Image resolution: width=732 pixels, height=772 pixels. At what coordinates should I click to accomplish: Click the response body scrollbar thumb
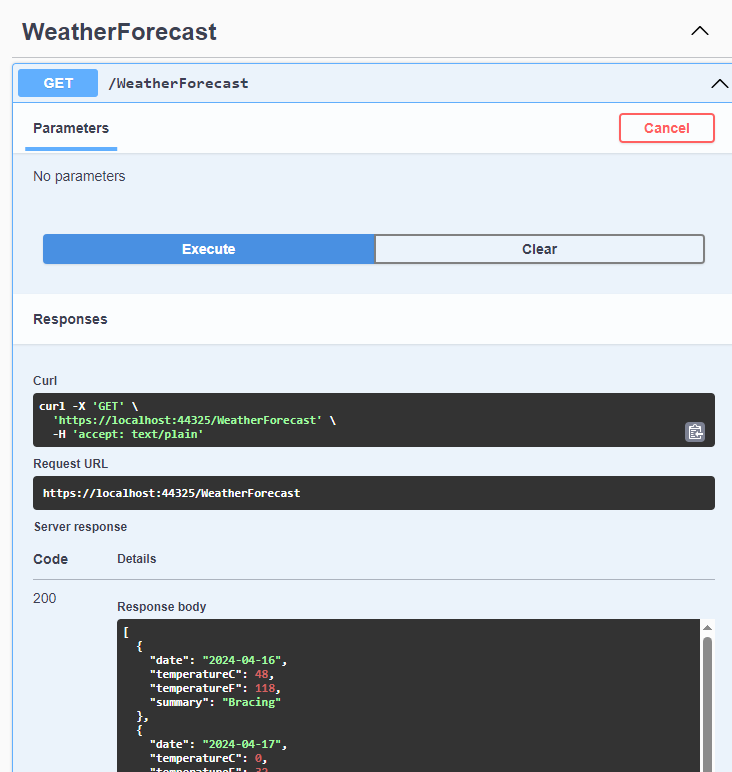[x=707, y=700]
